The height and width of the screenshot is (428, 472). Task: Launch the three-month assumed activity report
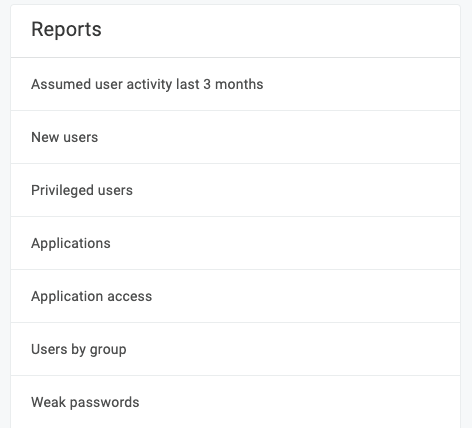click(235, 84)
